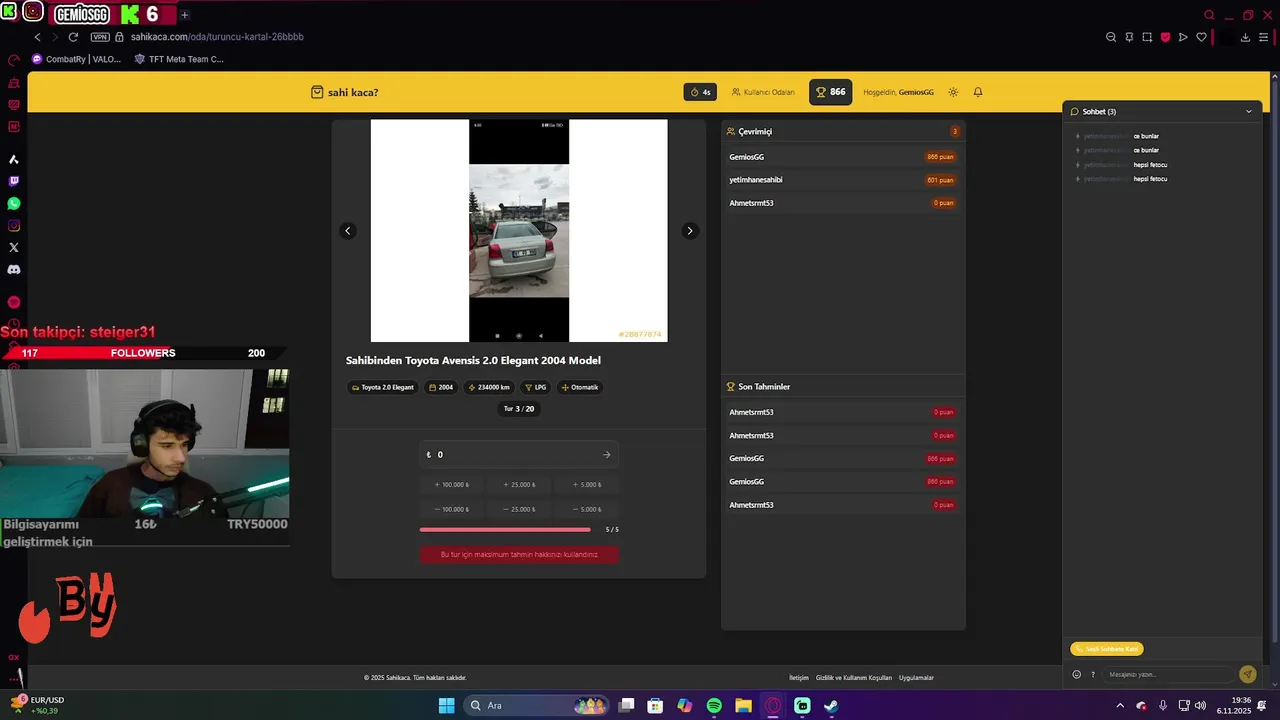Click the sahikaca.com address bar URL

point(217,37)
